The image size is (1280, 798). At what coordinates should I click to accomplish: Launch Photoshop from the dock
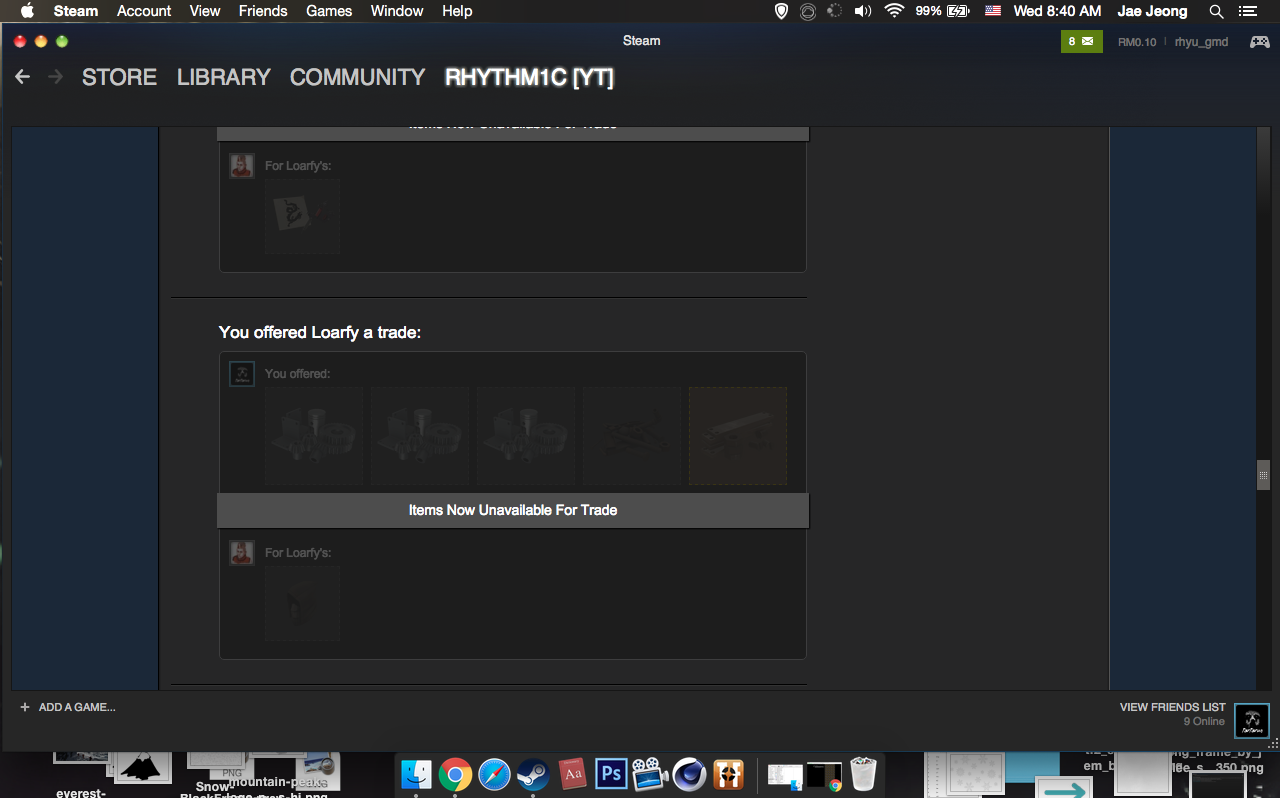(x=610, y=774)
